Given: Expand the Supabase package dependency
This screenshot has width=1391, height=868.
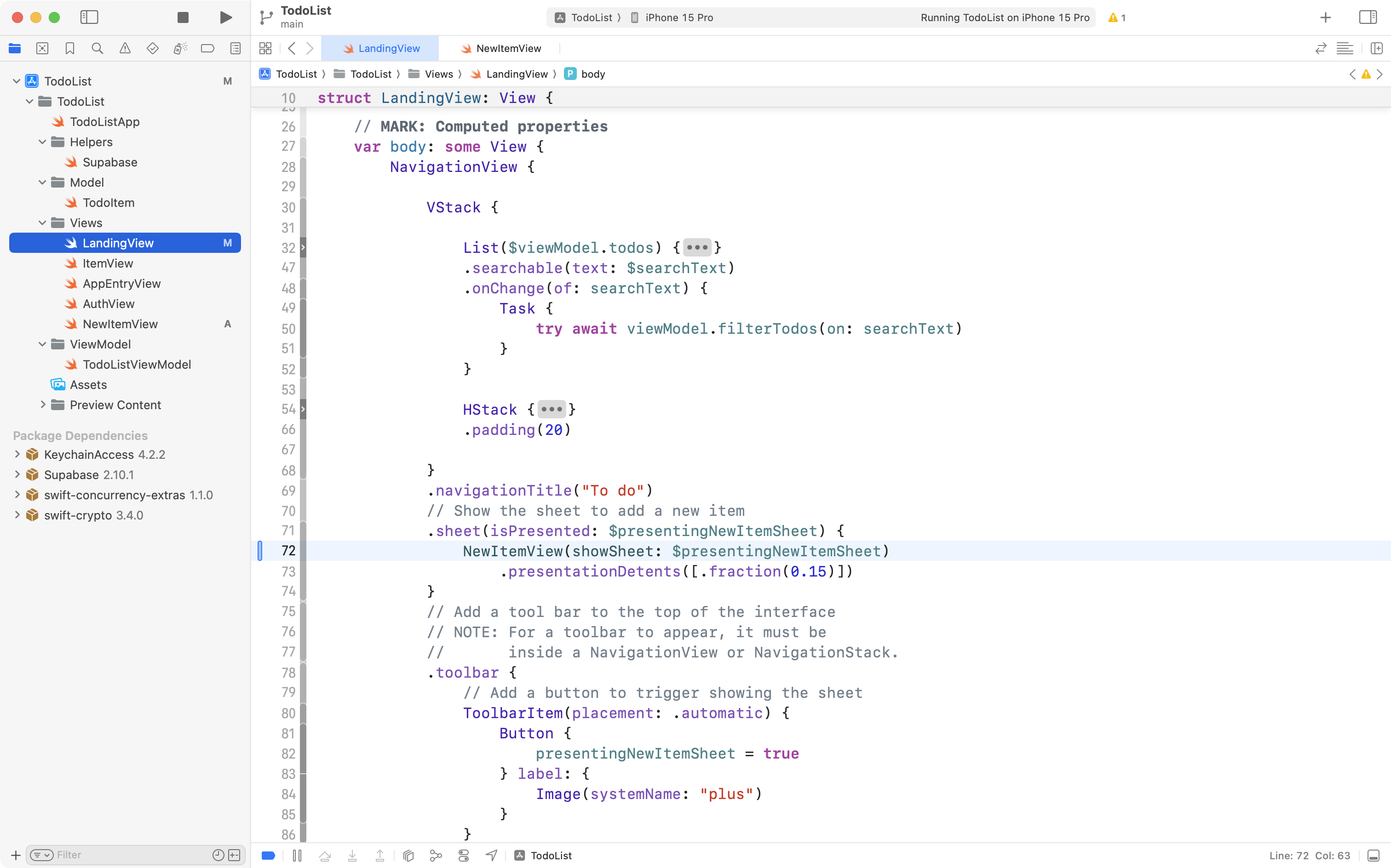Looking at the screenshot, I should point(17,474).
